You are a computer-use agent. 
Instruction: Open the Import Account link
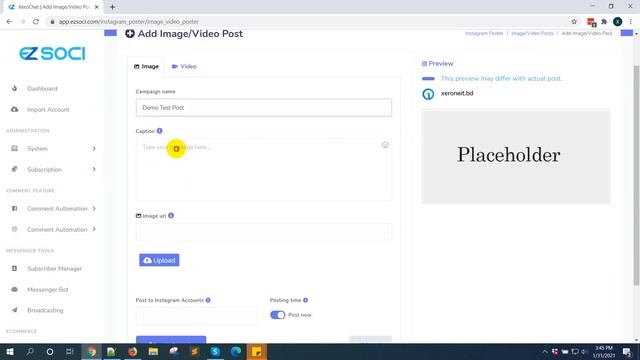pos(48,109)
